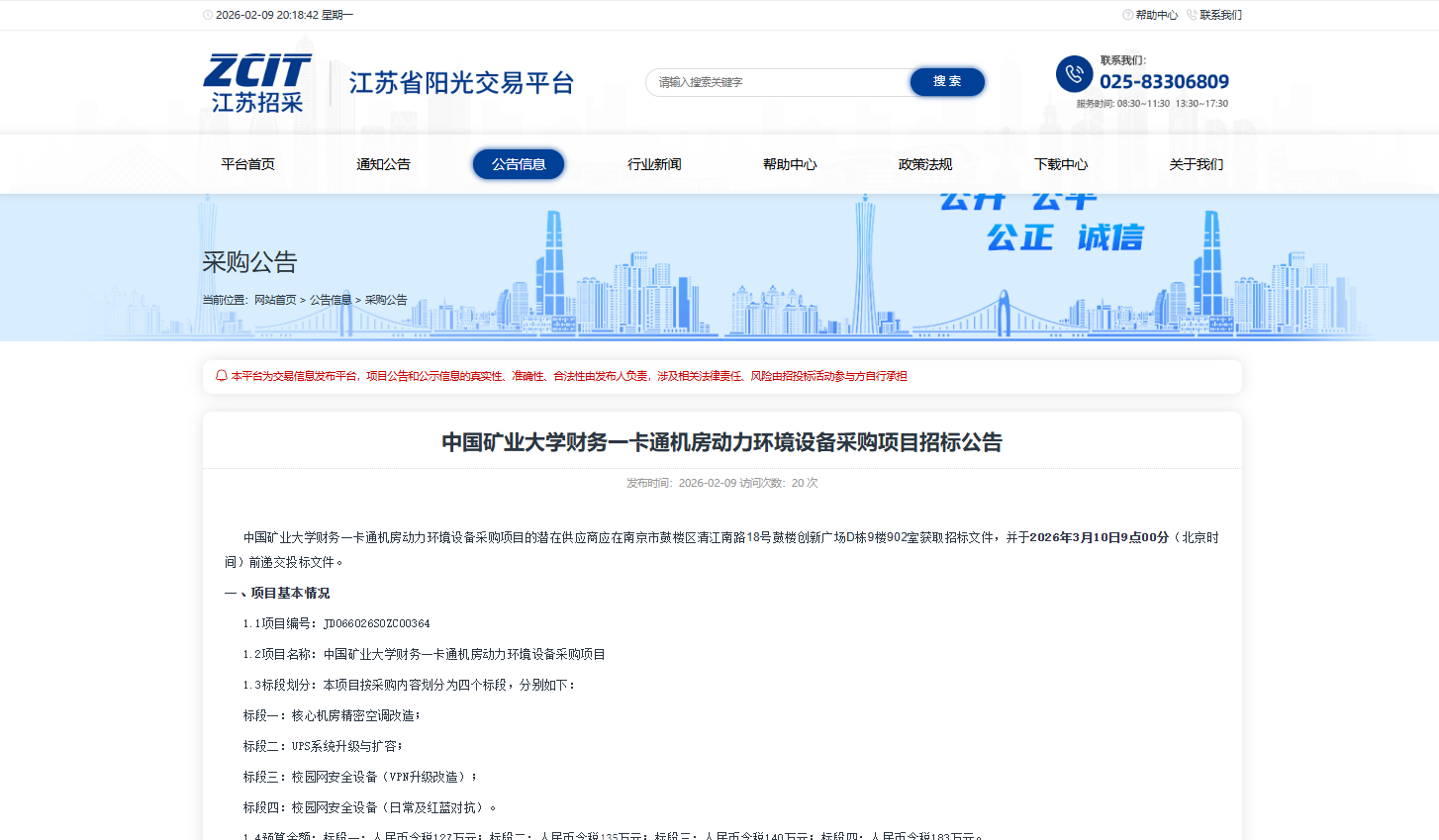Click the clock icon beside the date

coord(208,15)
